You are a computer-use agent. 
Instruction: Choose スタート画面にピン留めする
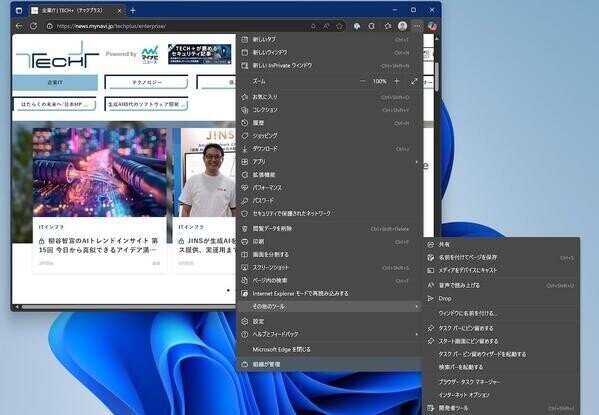click(501, 341)
